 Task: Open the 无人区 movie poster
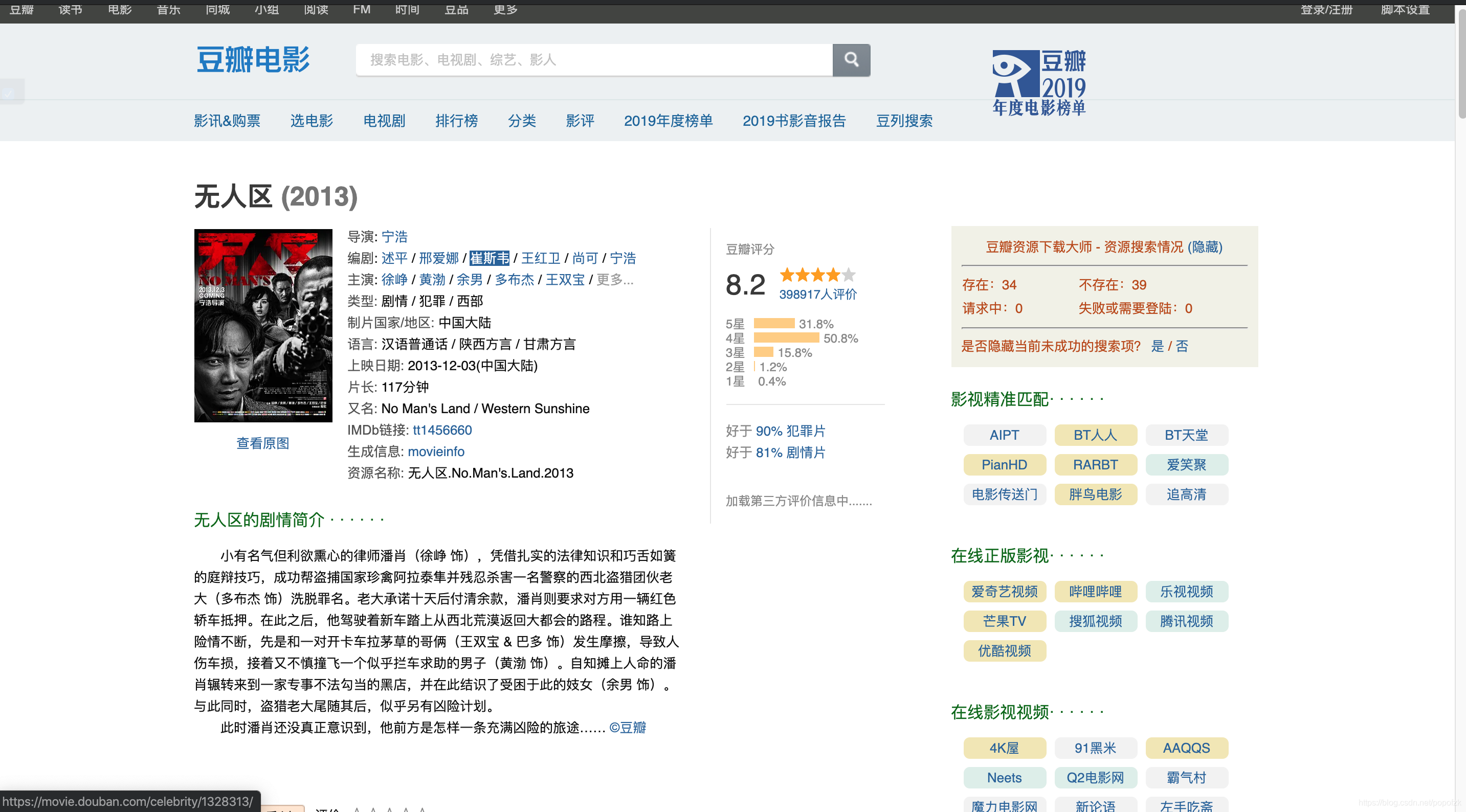point(263,325)
